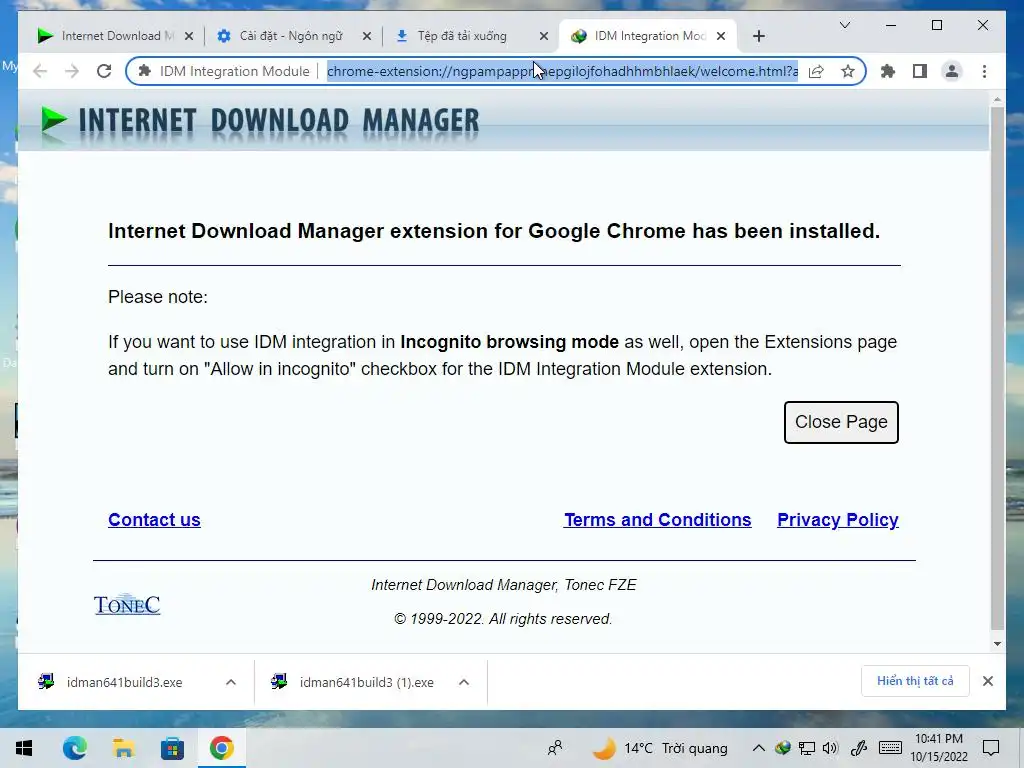Screen dimensions: 1024x768
Task: Open the volume control tray icon
Action: 830,748
